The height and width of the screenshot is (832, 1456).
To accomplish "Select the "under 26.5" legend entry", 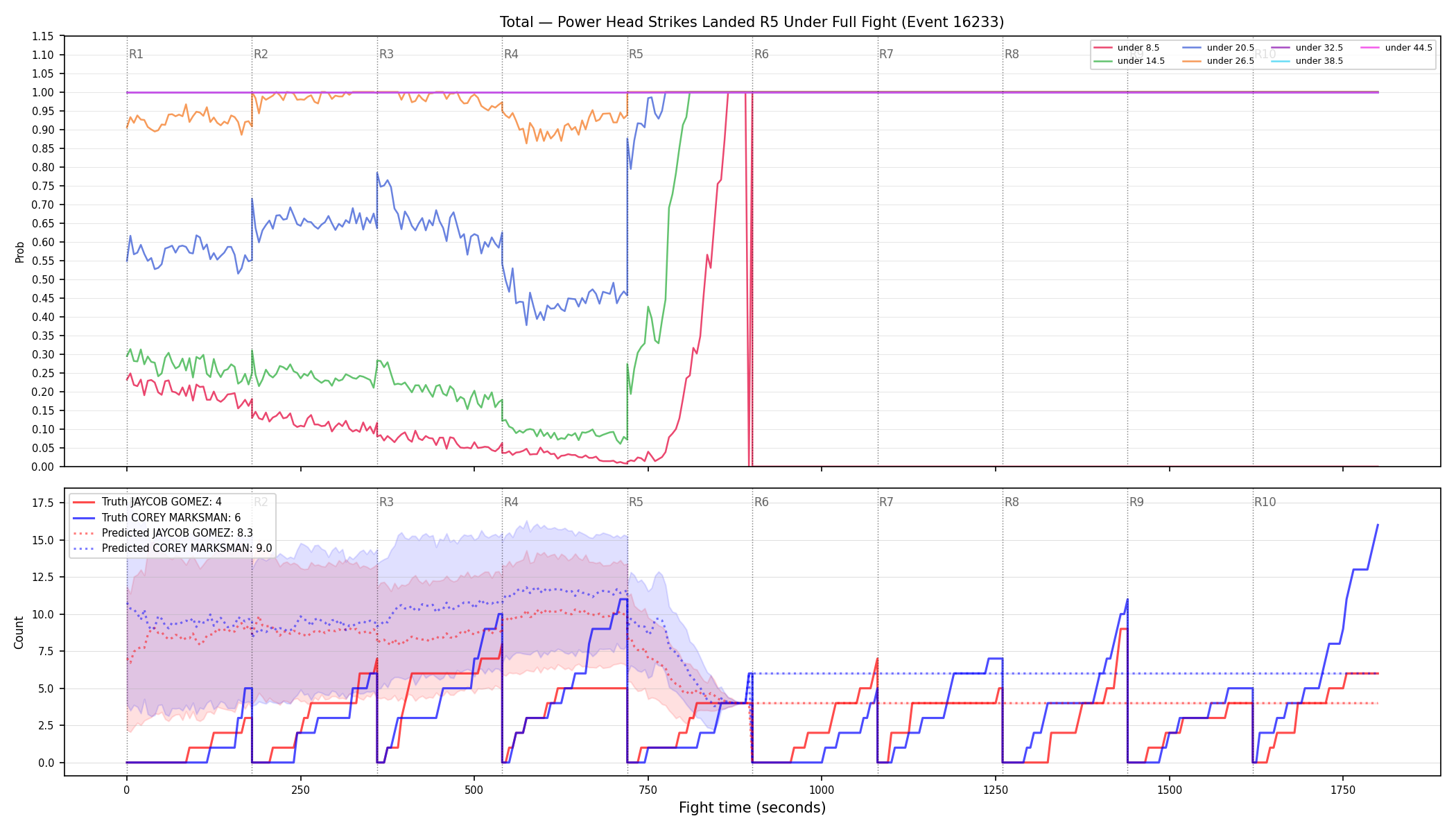I will point(1218,61).
